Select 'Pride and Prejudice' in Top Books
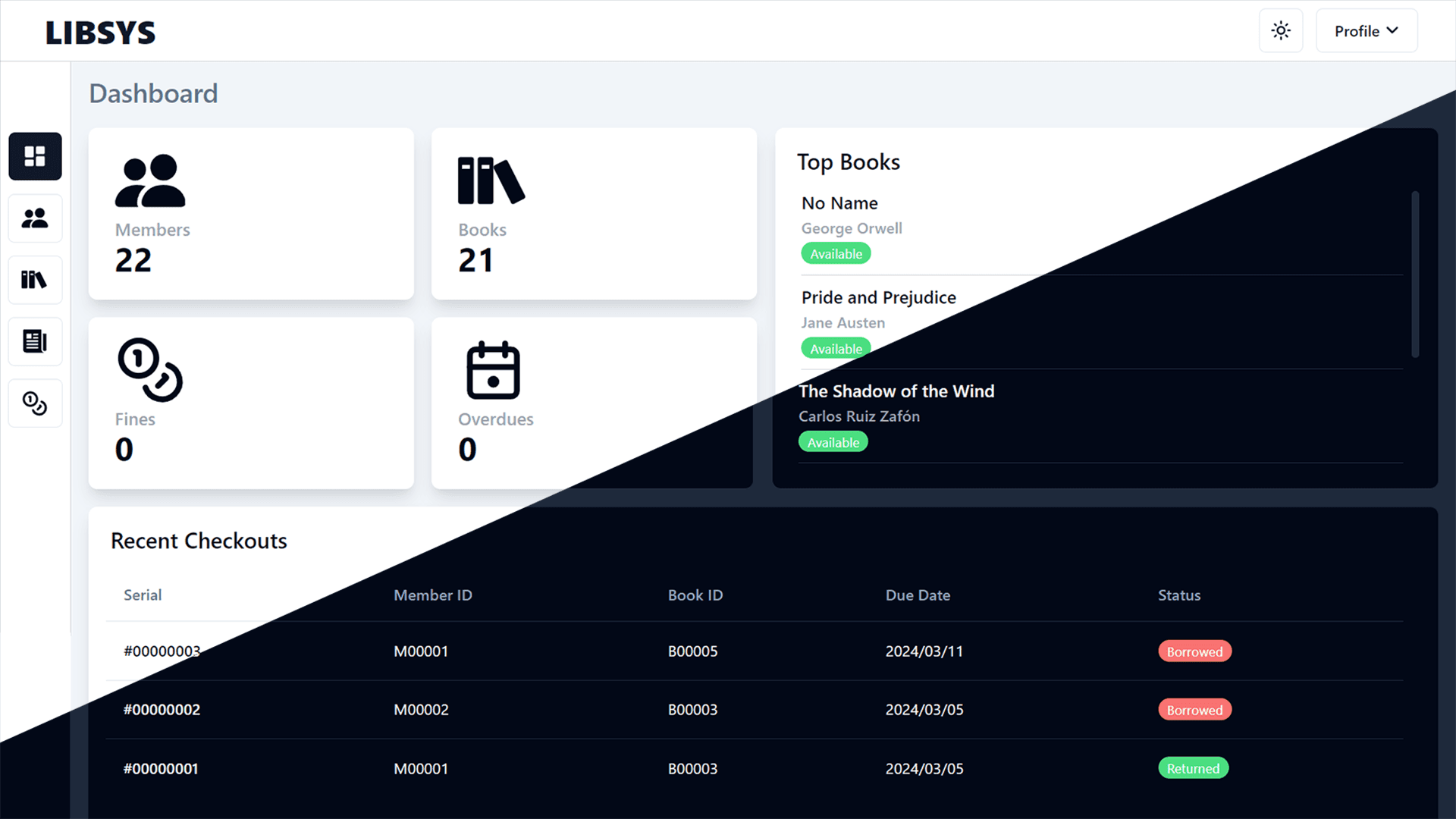 878,297
